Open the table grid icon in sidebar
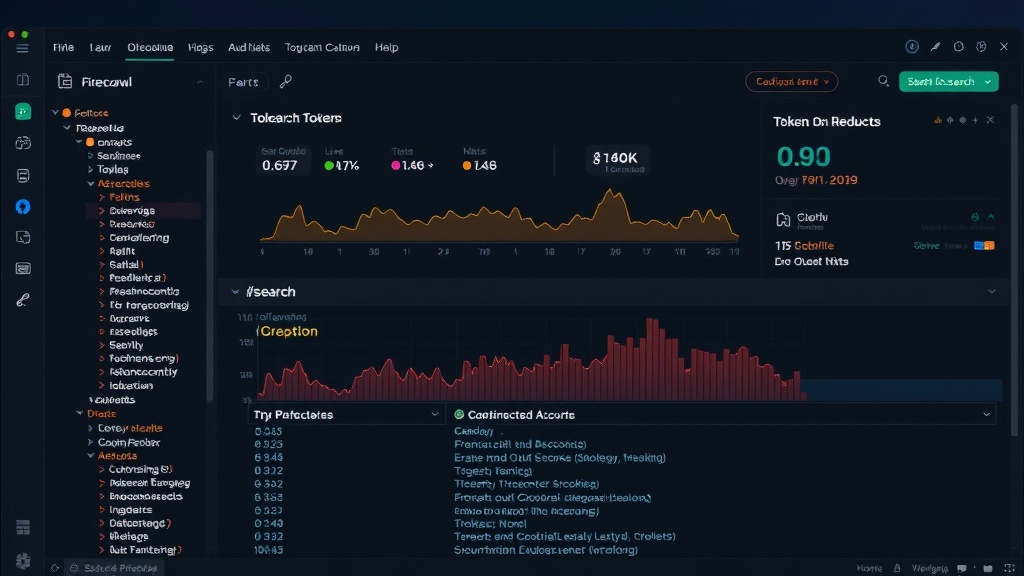 coord(23,527)
